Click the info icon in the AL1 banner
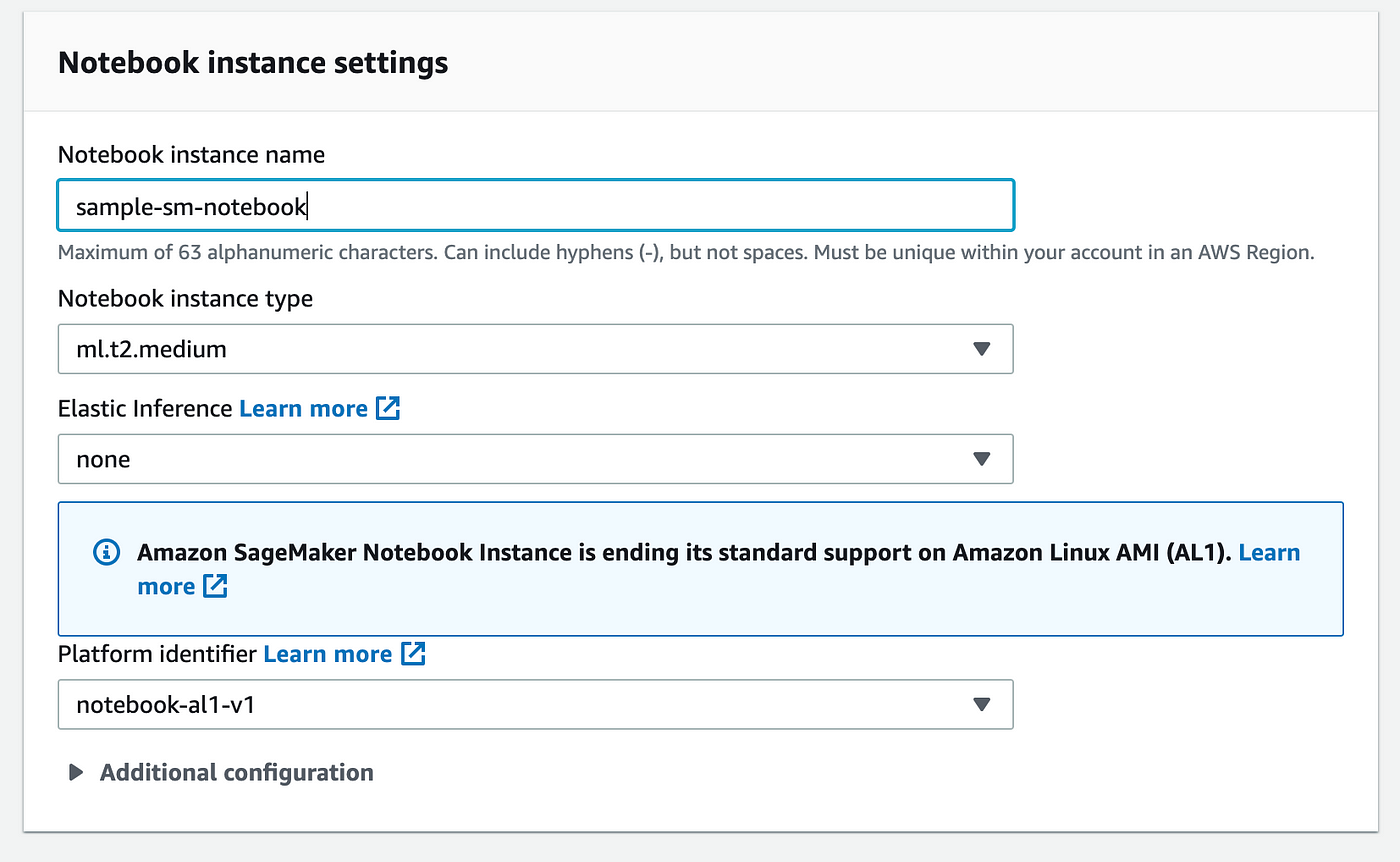1400x862 pixels. point(106,553)
